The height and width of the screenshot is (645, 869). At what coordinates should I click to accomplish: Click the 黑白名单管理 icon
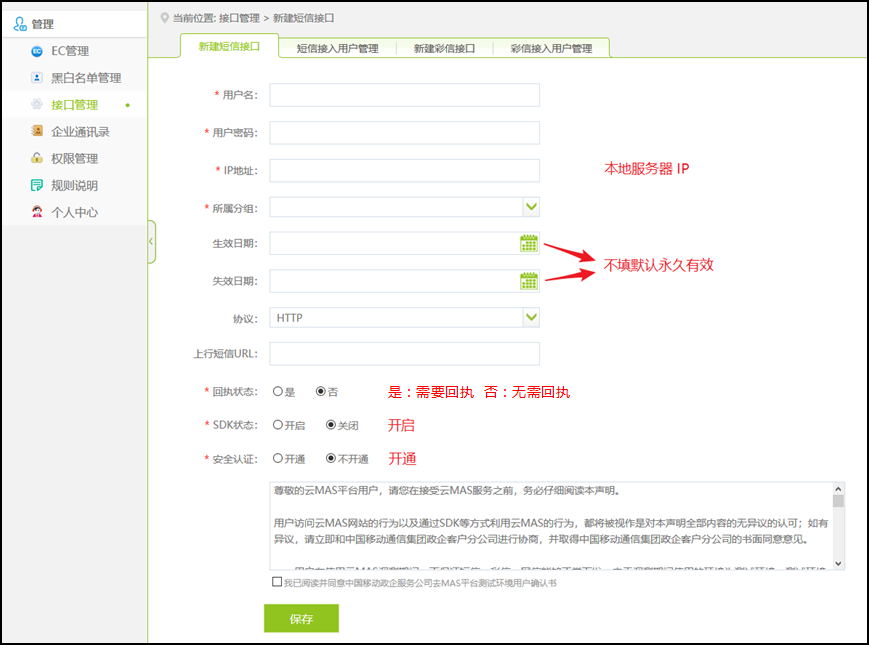click(37, 78)
